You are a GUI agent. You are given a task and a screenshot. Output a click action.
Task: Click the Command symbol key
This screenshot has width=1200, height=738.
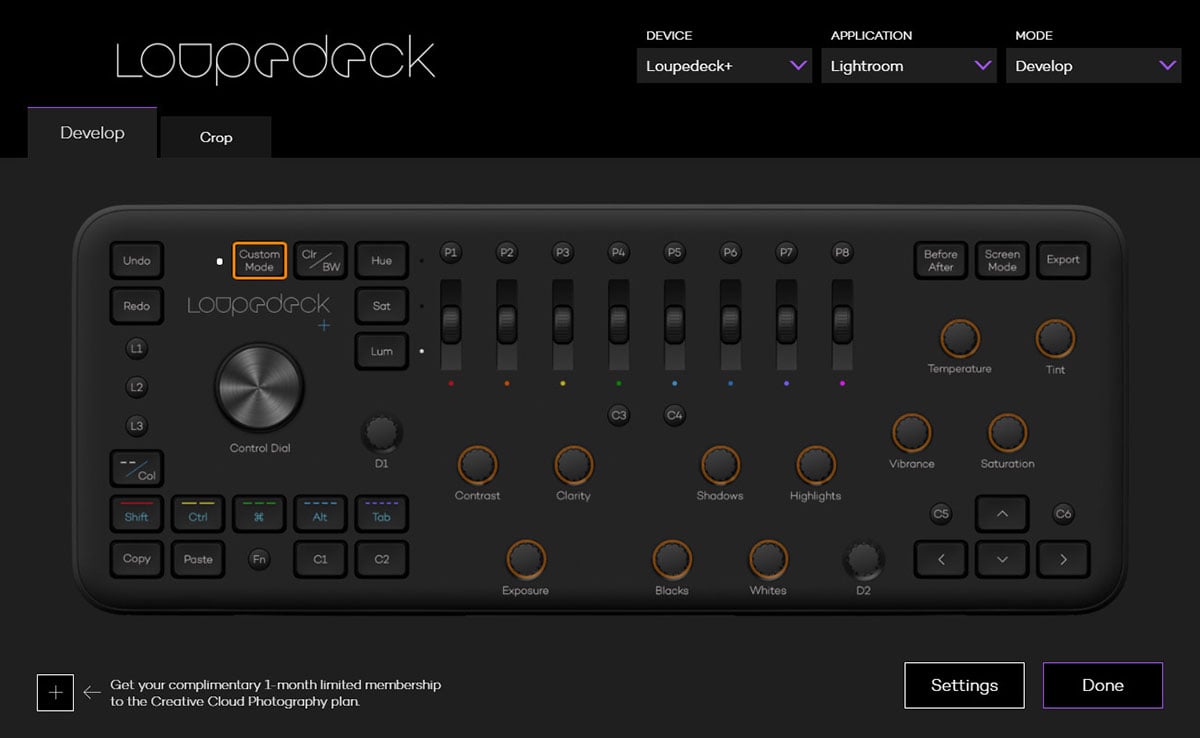[259, 513]
